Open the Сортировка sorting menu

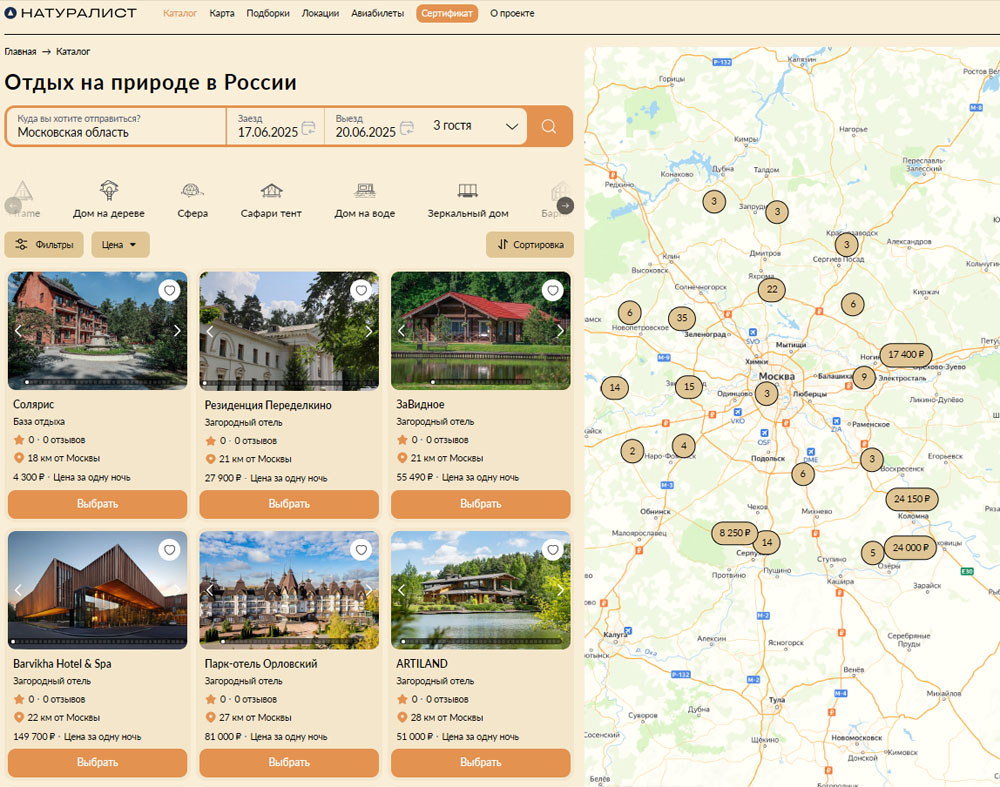tap(529, 244)
